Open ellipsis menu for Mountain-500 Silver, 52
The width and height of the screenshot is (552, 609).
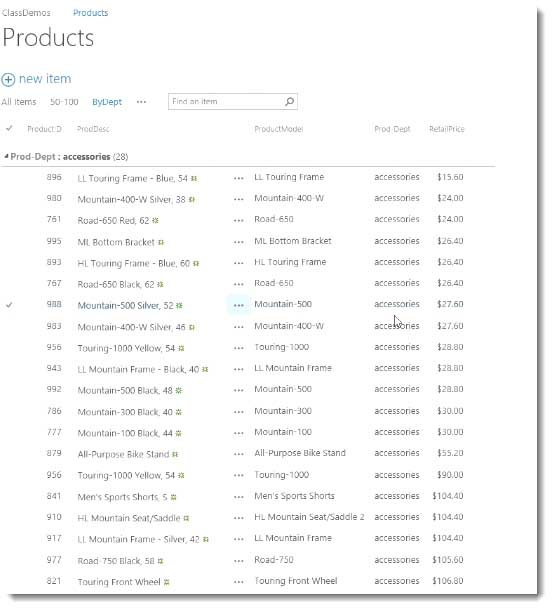point(239,306)
